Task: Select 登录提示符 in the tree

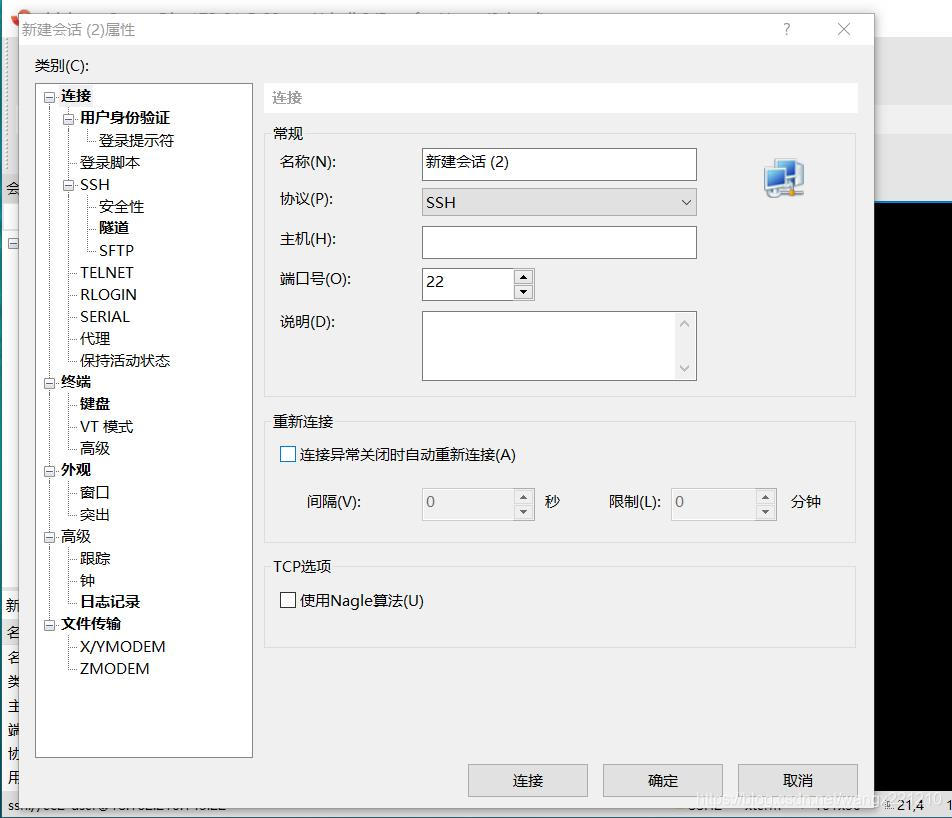Action: (137, 141)
